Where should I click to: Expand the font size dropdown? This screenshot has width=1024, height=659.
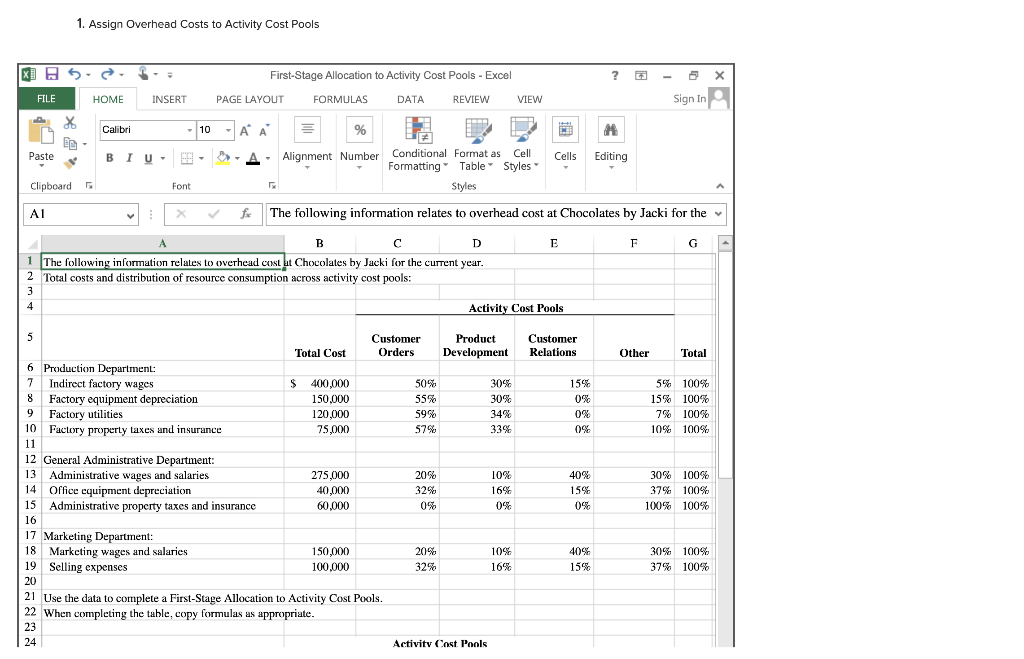pyautogui.click(x=228, y=130)
